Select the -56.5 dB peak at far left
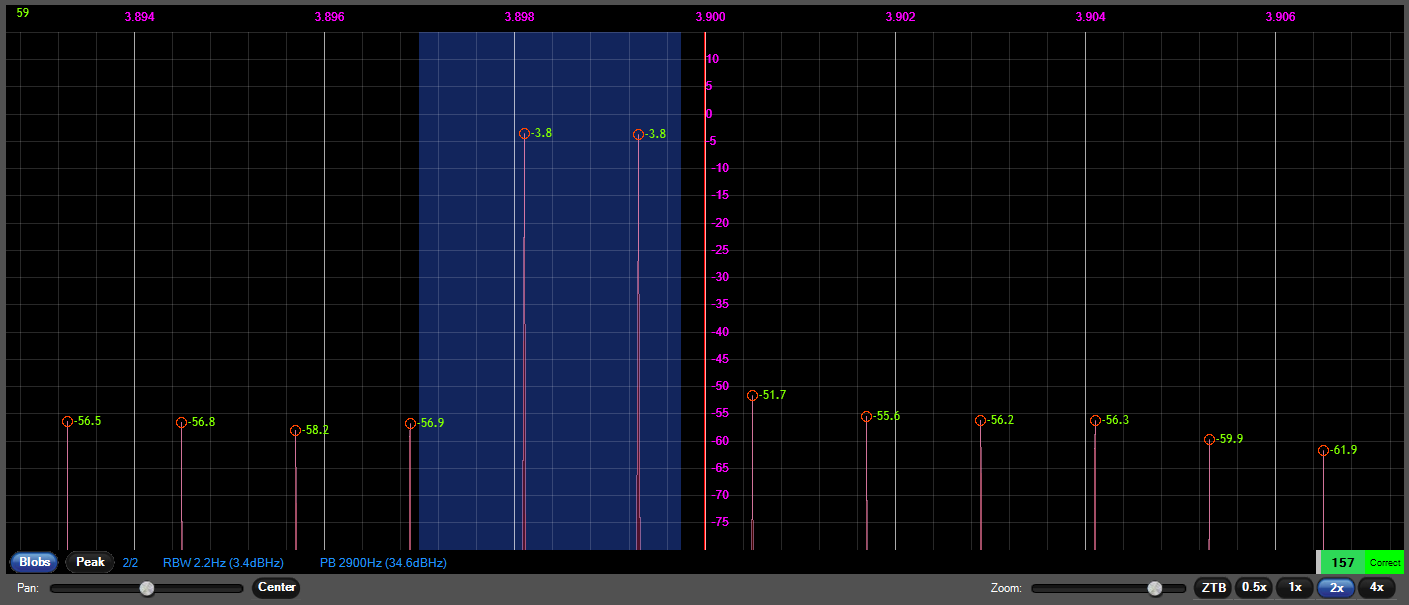 tap(67, 421)
